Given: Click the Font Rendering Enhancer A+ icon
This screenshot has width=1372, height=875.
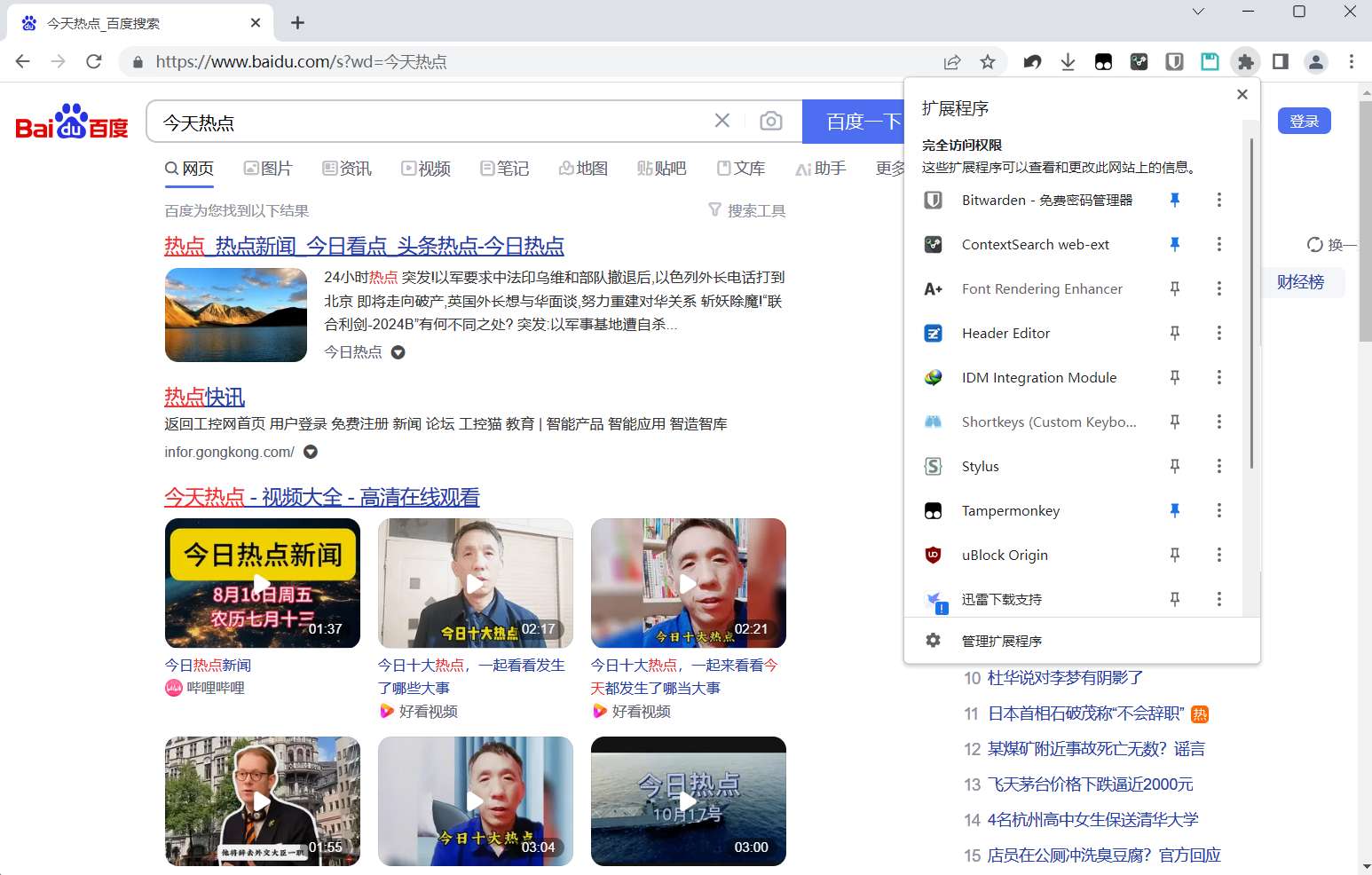Looking at the screenshot, I should click(x=933, y=288).
